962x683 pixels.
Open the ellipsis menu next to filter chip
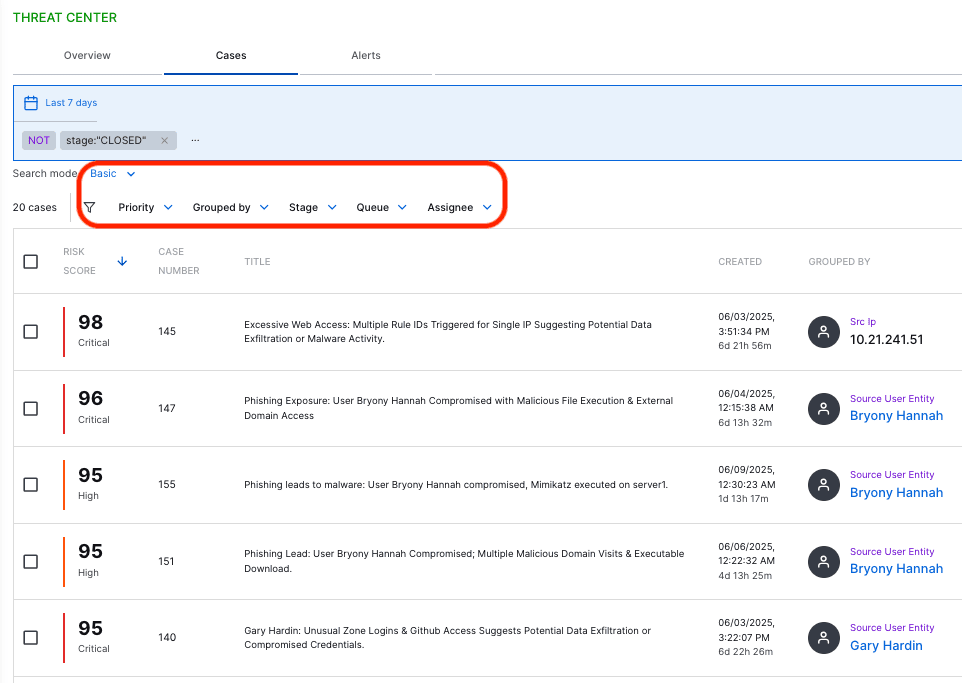coord(195,141)
